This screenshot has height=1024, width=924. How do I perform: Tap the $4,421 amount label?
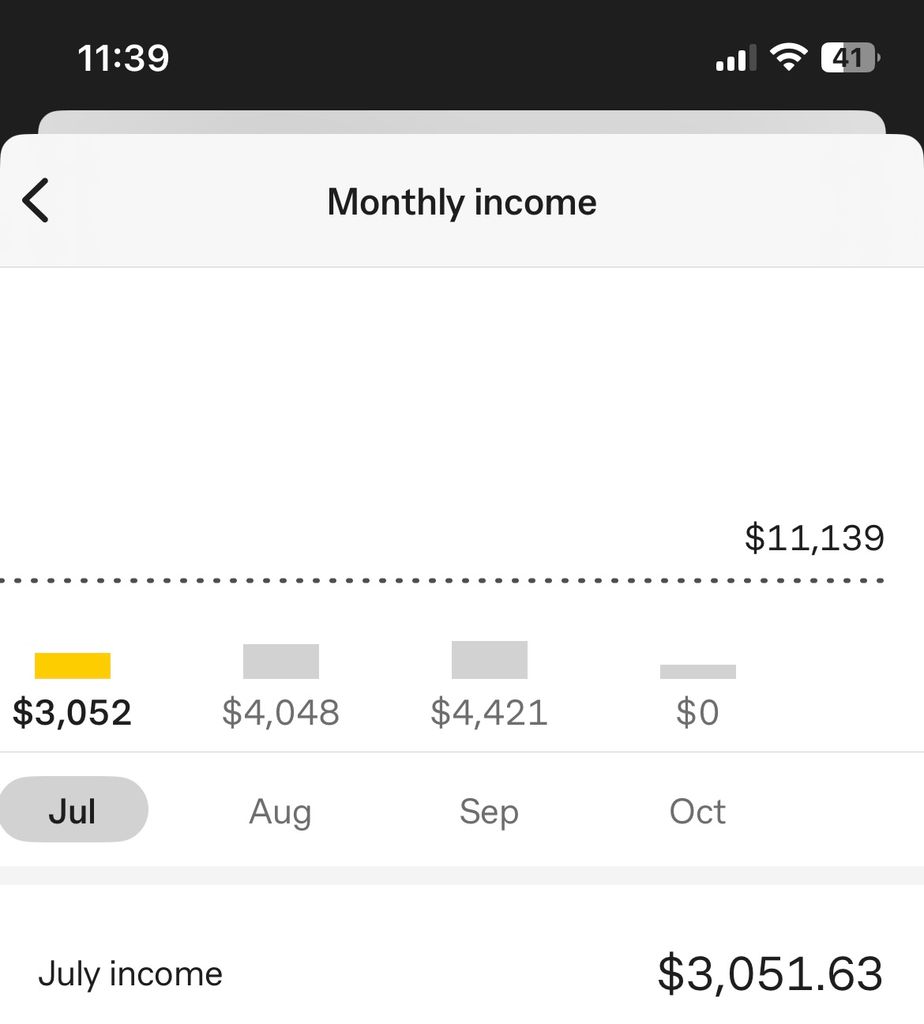coord(489,713)
